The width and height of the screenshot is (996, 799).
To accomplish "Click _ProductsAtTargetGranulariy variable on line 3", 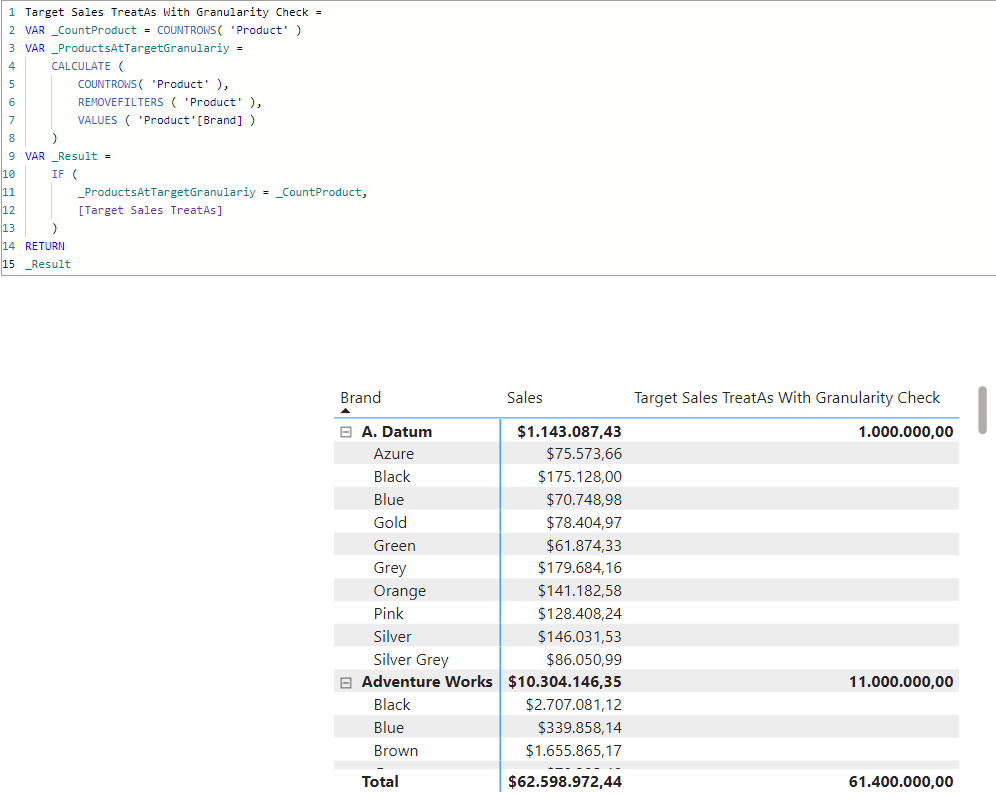I will (x=140, y=48).
